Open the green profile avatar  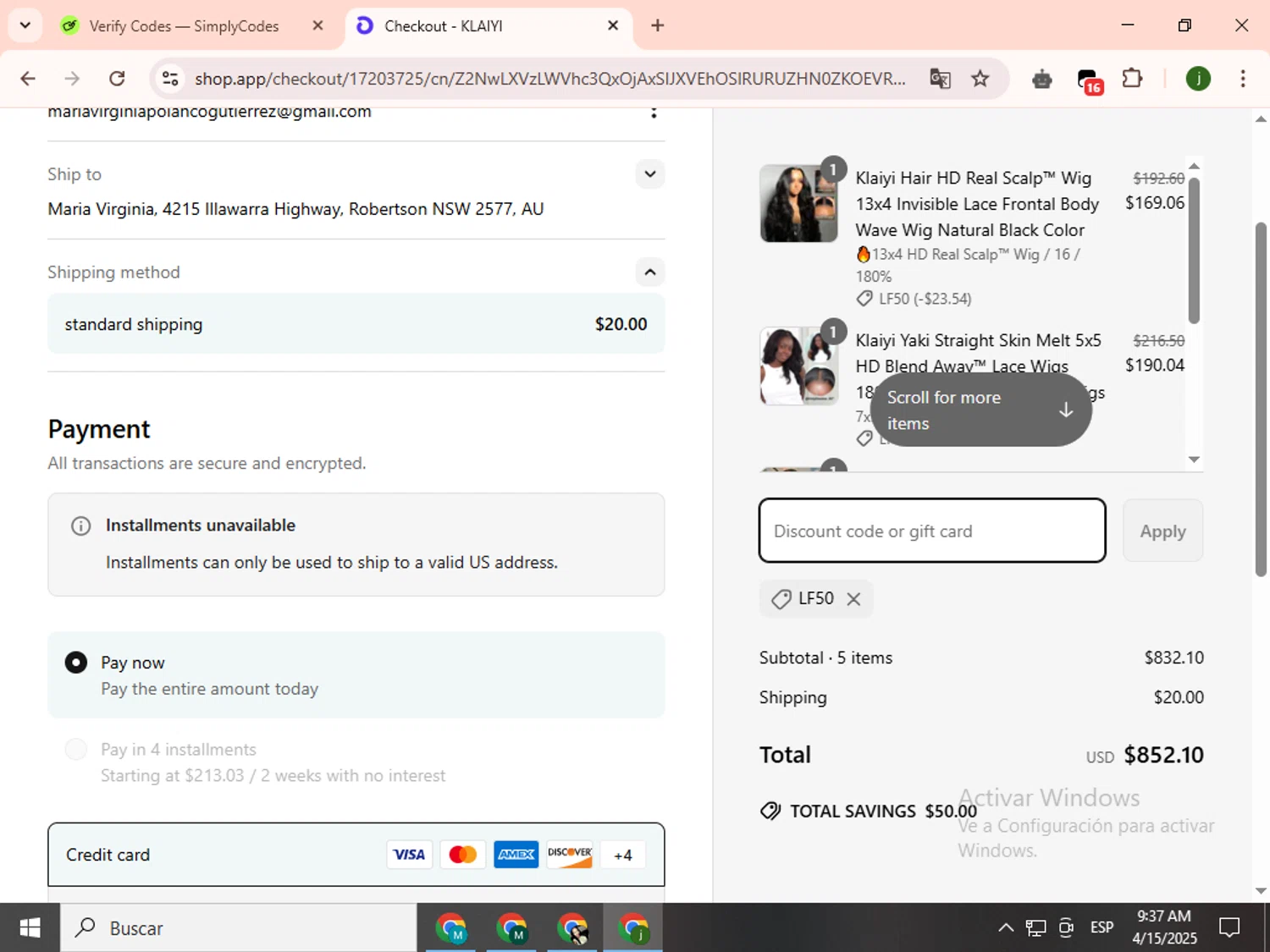1198,79
